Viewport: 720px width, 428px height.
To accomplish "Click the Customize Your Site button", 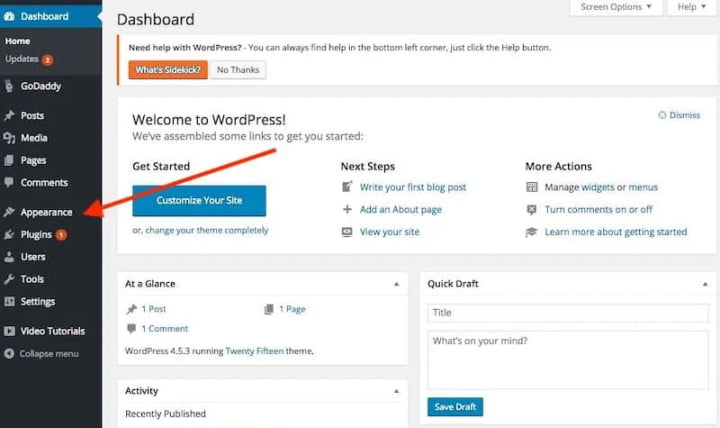I will [x=199, y=201].
